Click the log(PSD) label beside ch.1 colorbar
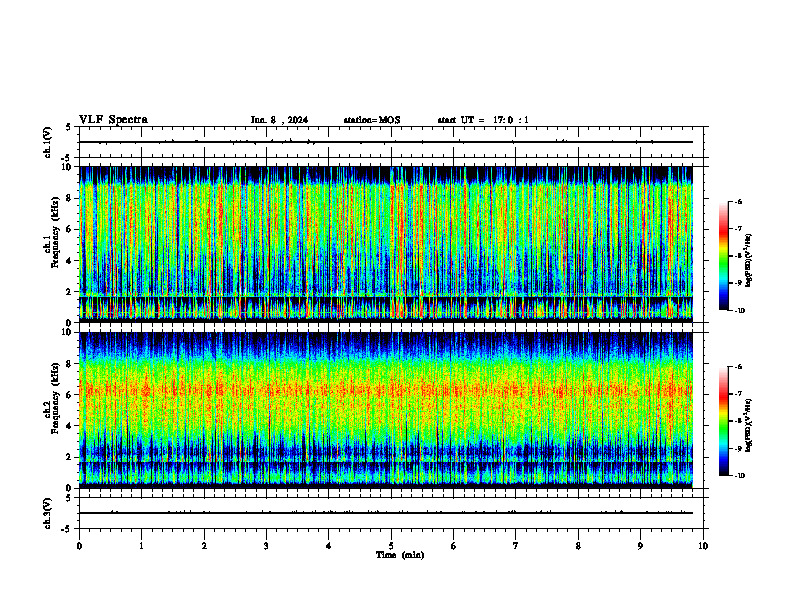 click(x=748, y=260)
